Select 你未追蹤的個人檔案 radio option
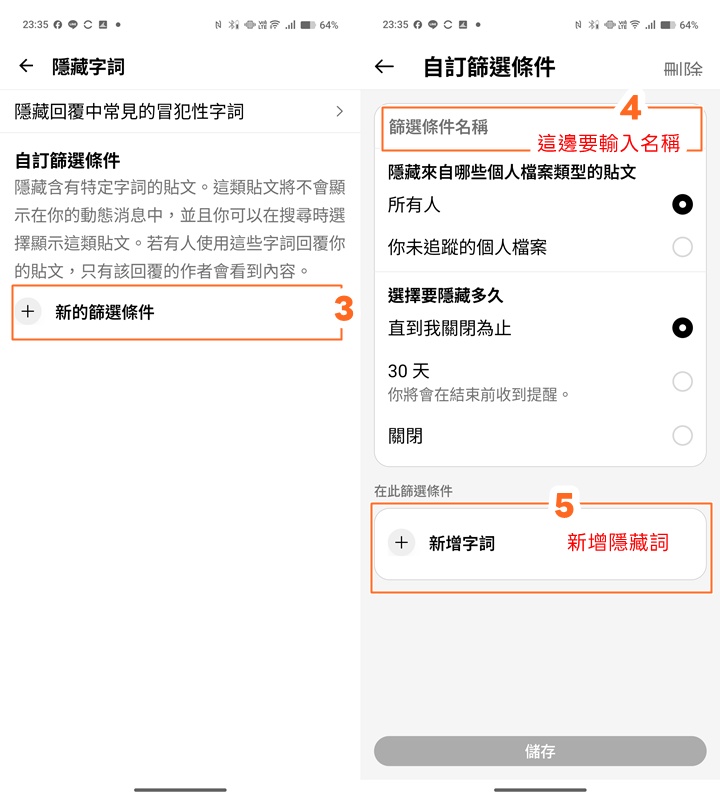720x800 pixels. pos(682,247)
